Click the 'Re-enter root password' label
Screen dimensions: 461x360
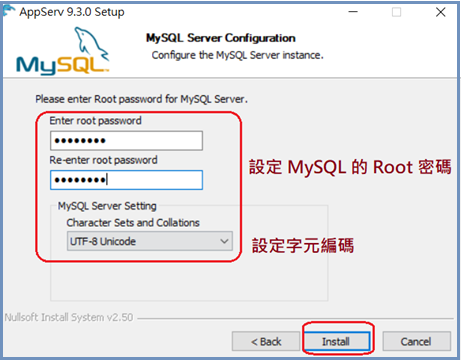[103, 160]
